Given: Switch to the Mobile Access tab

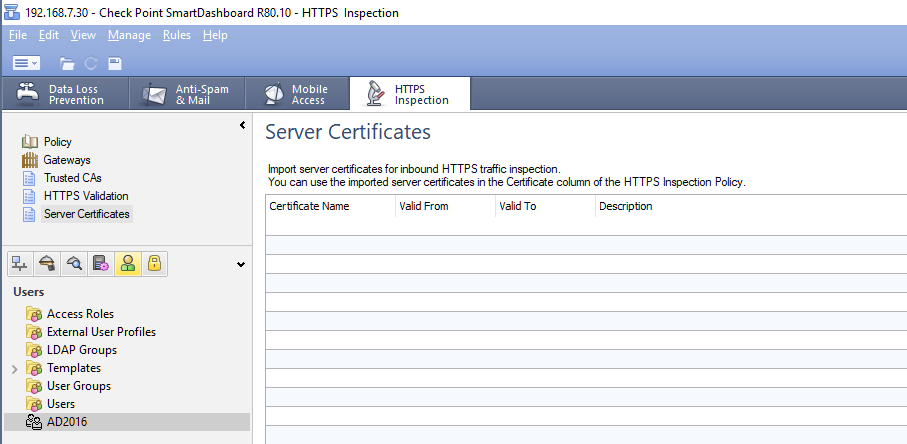Looking at the screenshot, I should pos(297,94).
